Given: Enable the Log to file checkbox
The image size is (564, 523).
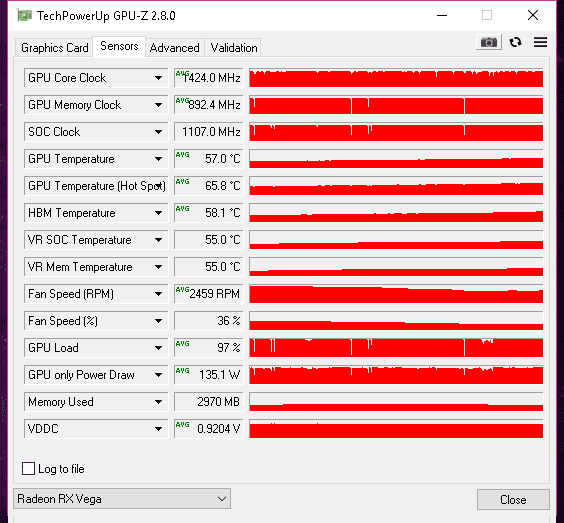Looking at the screenshot, I should [x=28, y=469].
